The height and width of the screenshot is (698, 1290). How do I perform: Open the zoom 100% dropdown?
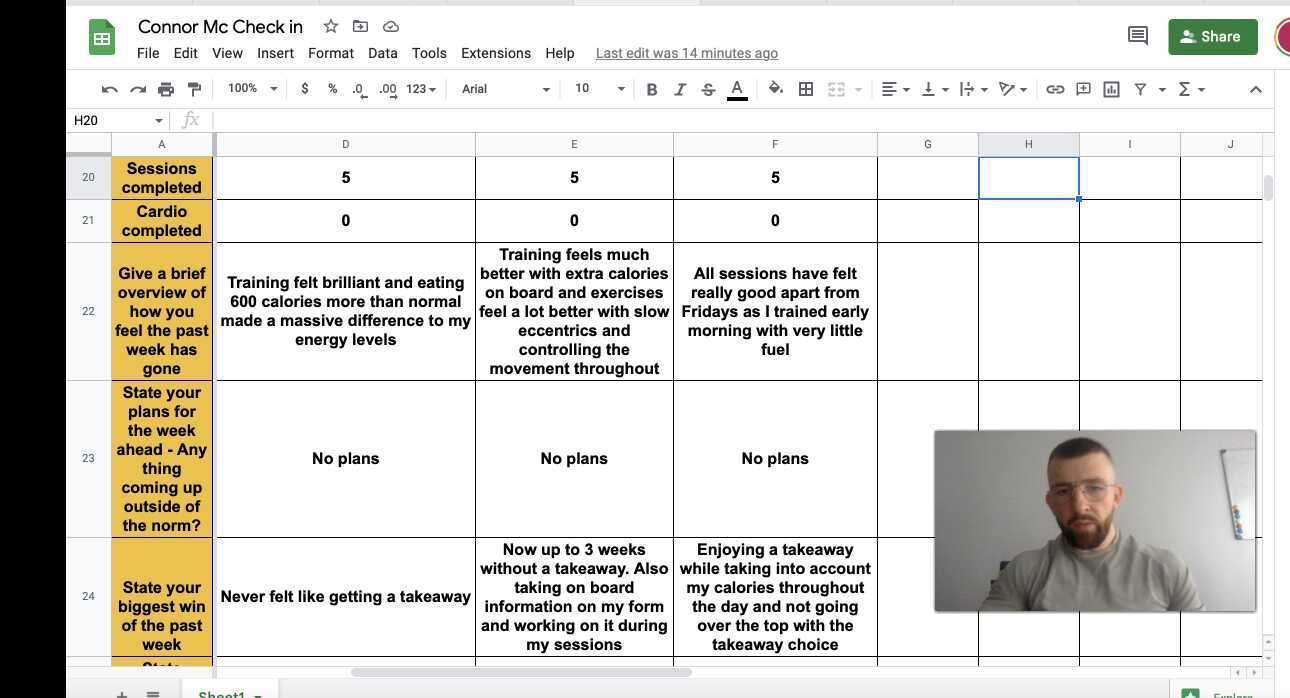coord(252,89)
